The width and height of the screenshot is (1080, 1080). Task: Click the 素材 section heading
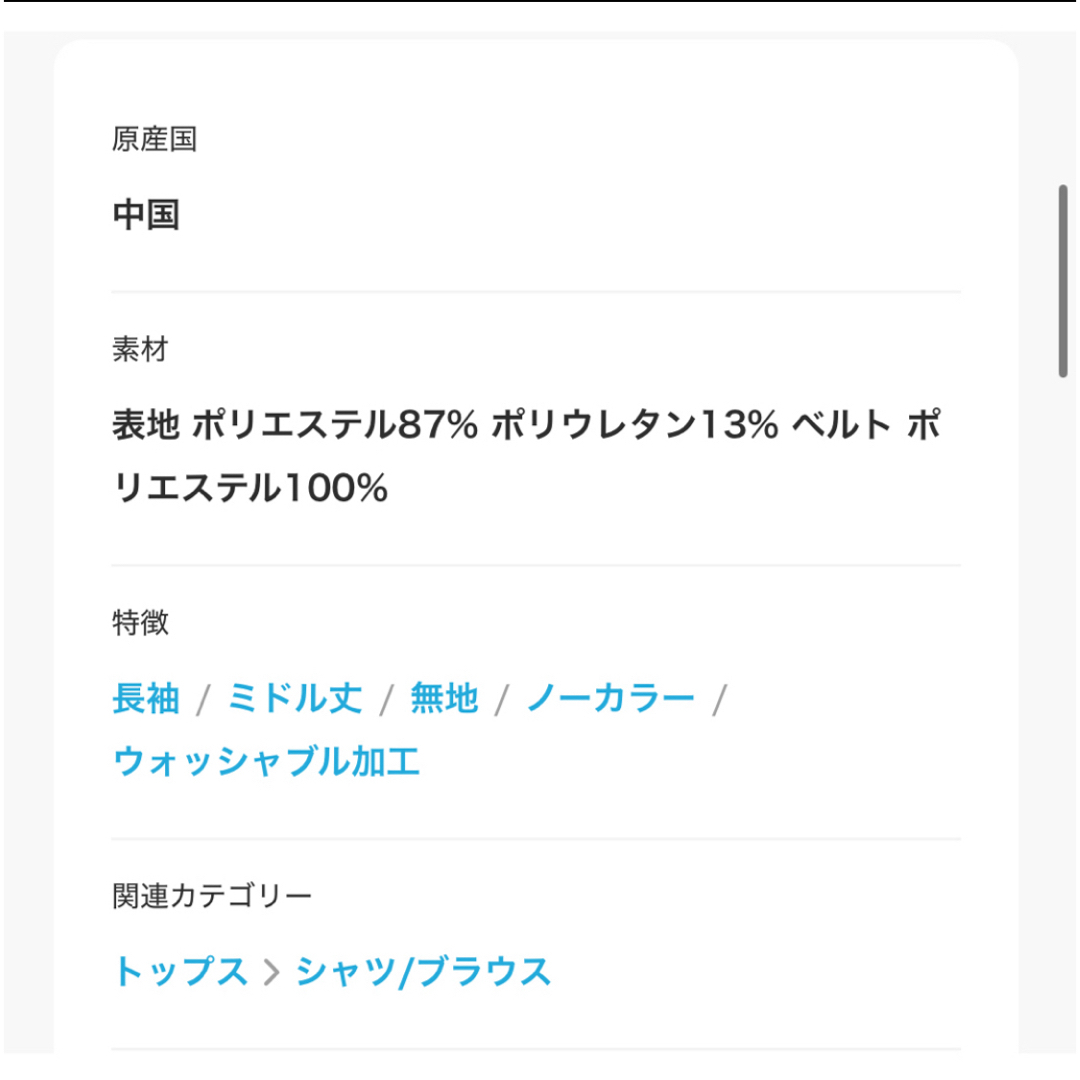pos(141,349)
